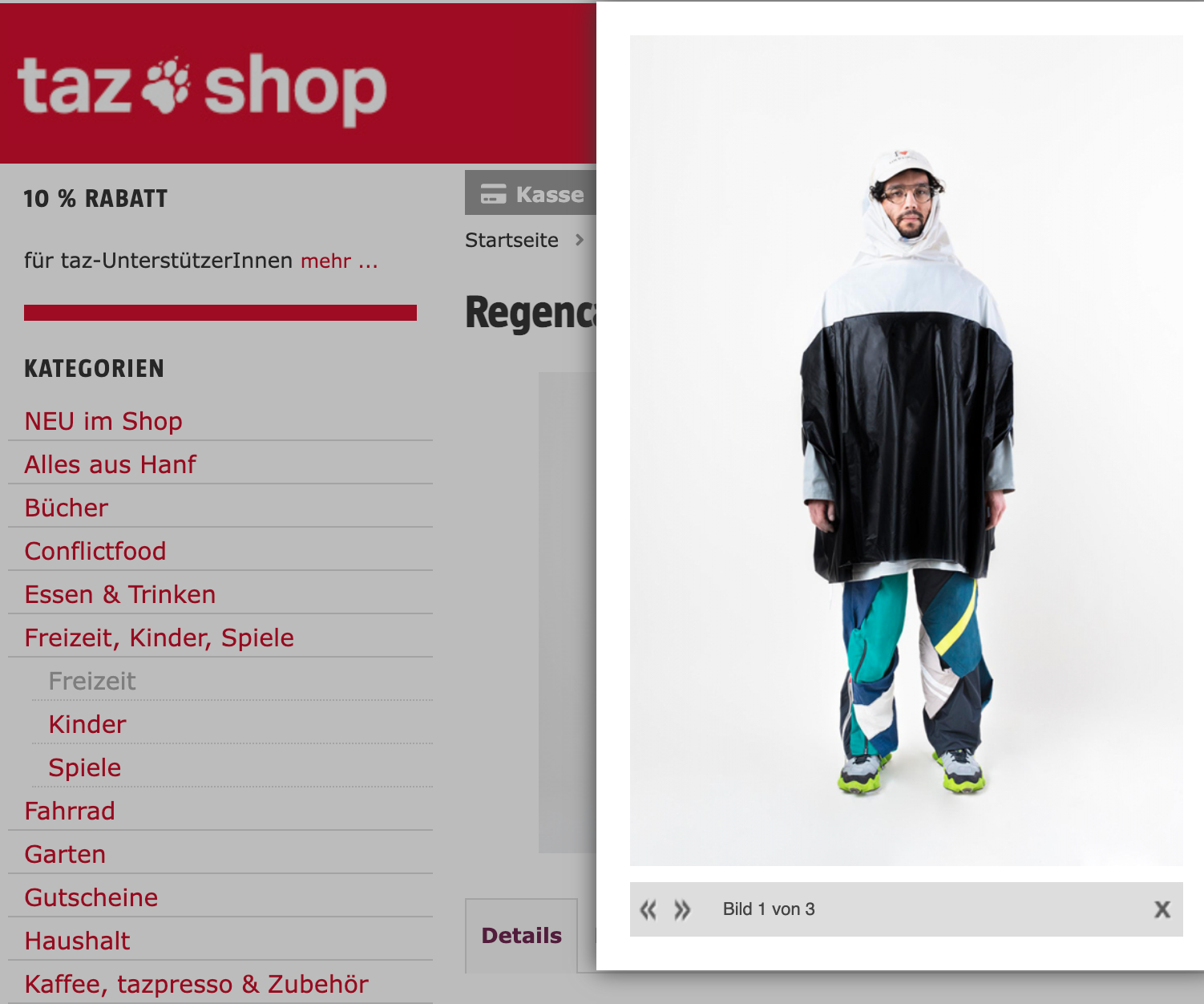Image resolution: width=1204 pixels, height=1004 pixels.
Task: Switch to the Details tab
Action: click(522, 935)
